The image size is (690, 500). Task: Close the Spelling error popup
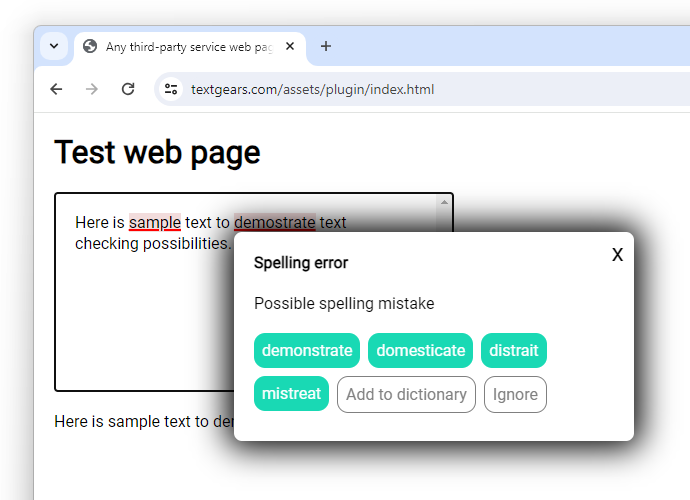(x=617, y=255)
